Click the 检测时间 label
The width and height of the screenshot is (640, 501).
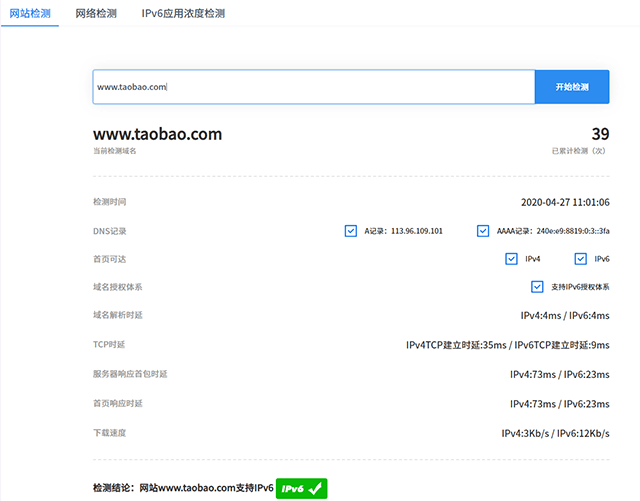tap(109, 202)
